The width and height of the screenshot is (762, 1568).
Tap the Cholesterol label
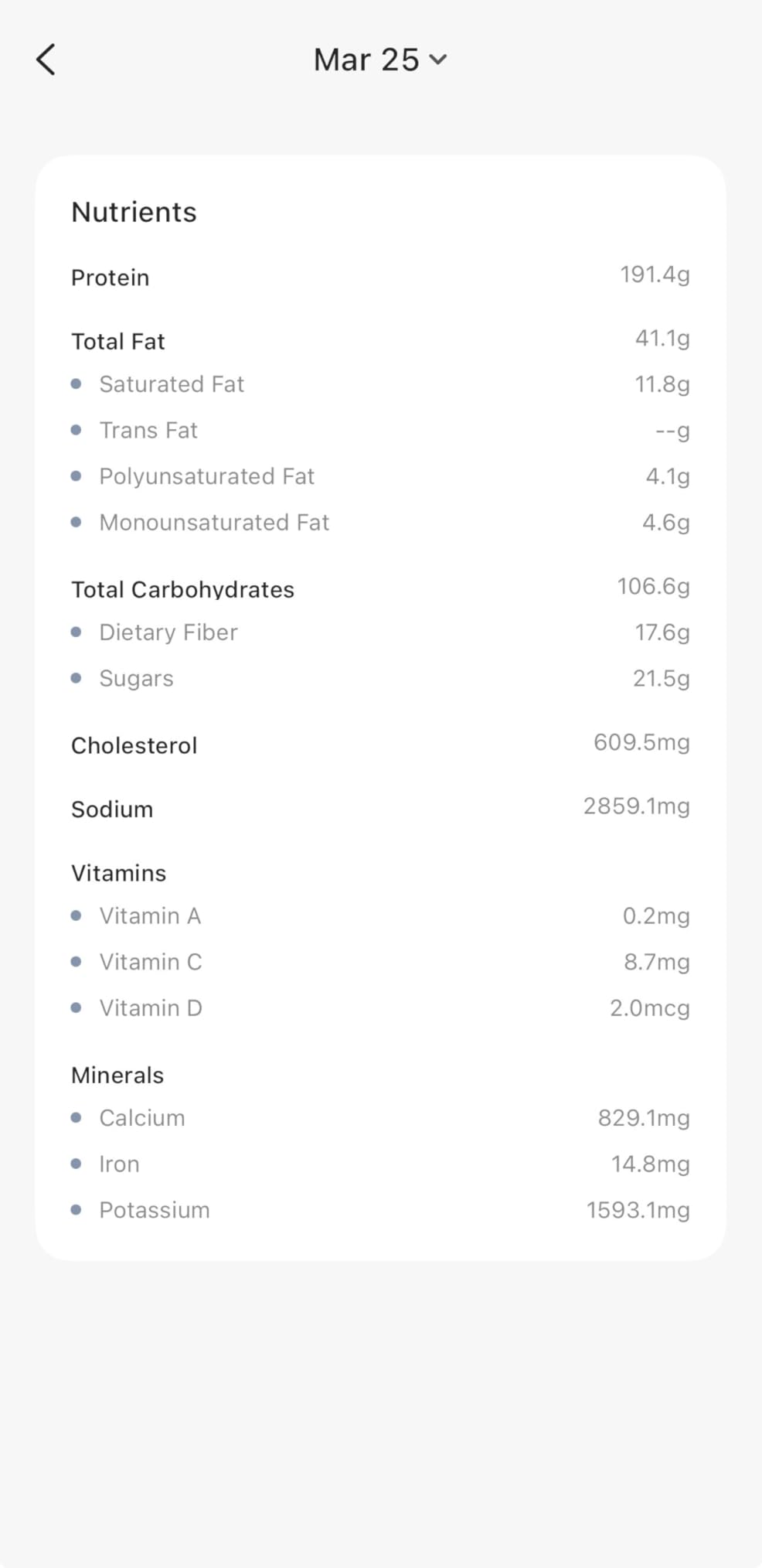pos(134,745)
